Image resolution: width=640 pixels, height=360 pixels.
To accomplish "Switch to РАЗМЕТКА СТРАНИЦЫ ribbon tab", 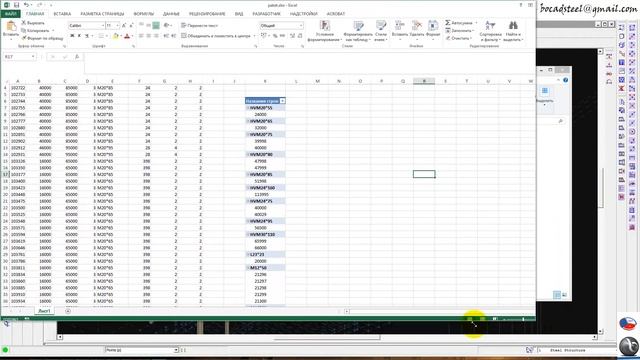I will point(102,14).
